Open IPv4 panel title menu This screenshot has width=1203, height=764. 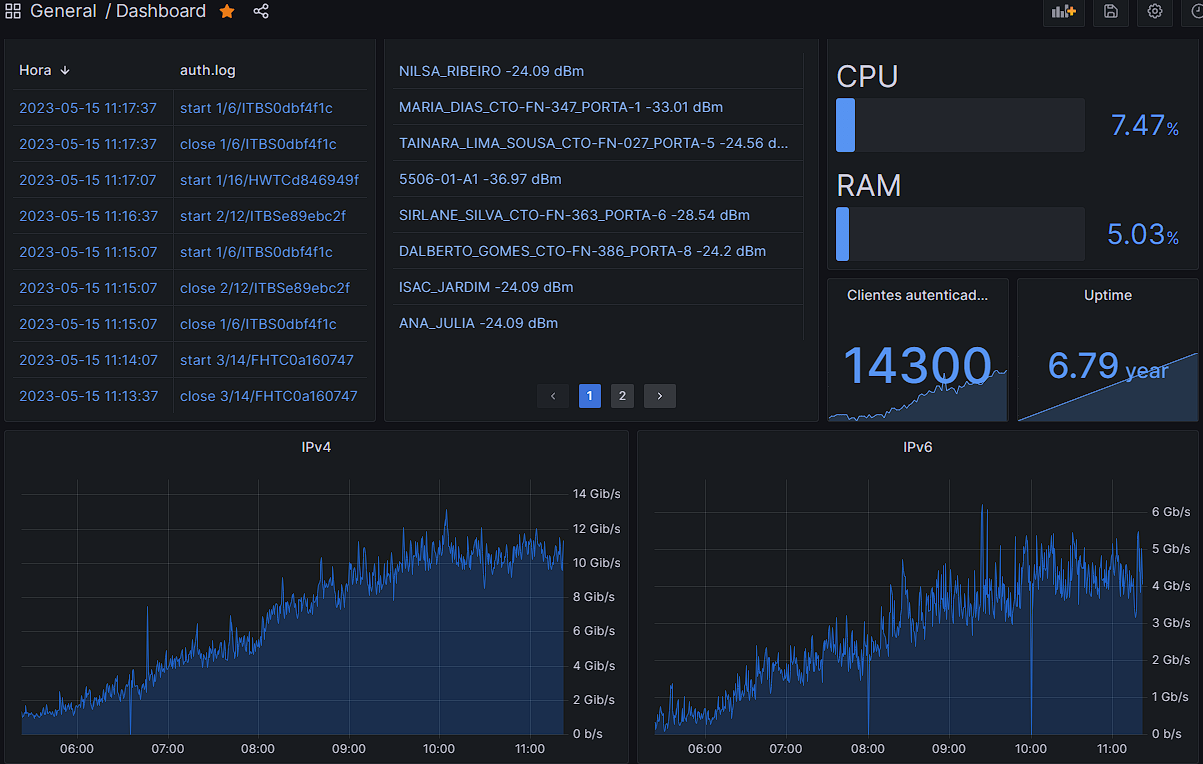tap(316, 447)
